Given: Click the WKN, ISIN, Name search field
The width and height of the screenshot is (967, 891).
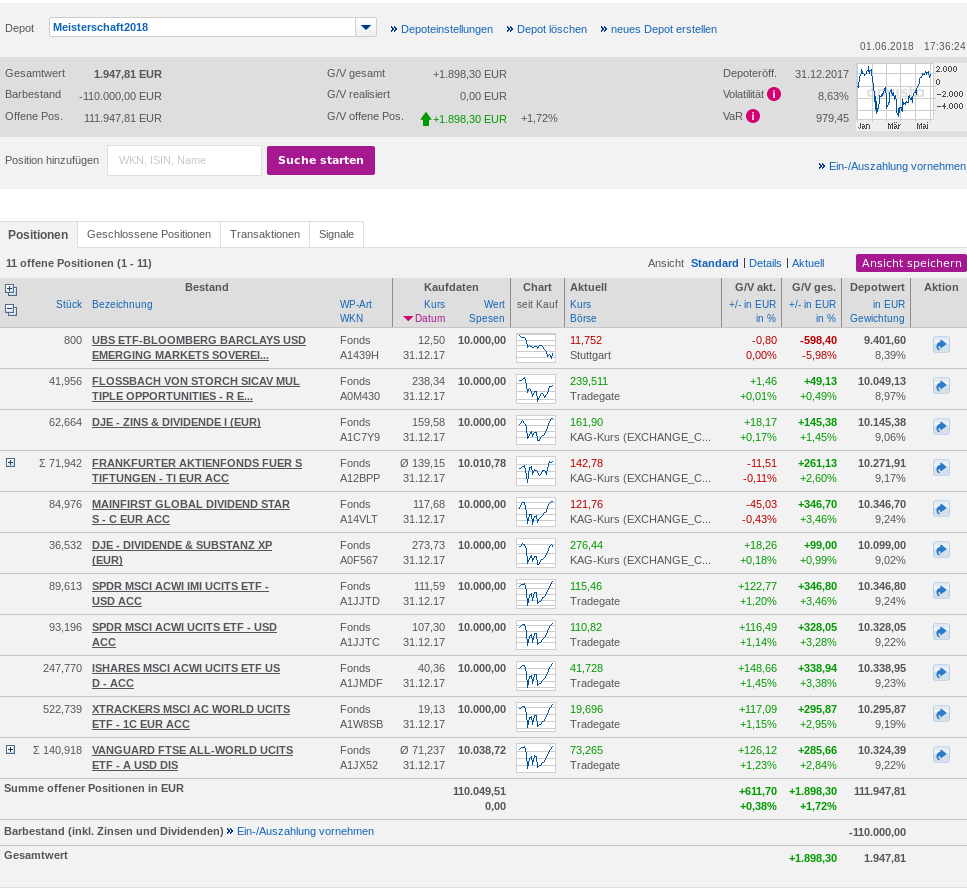Looking at the screenshot, I should tap(184, 160).
